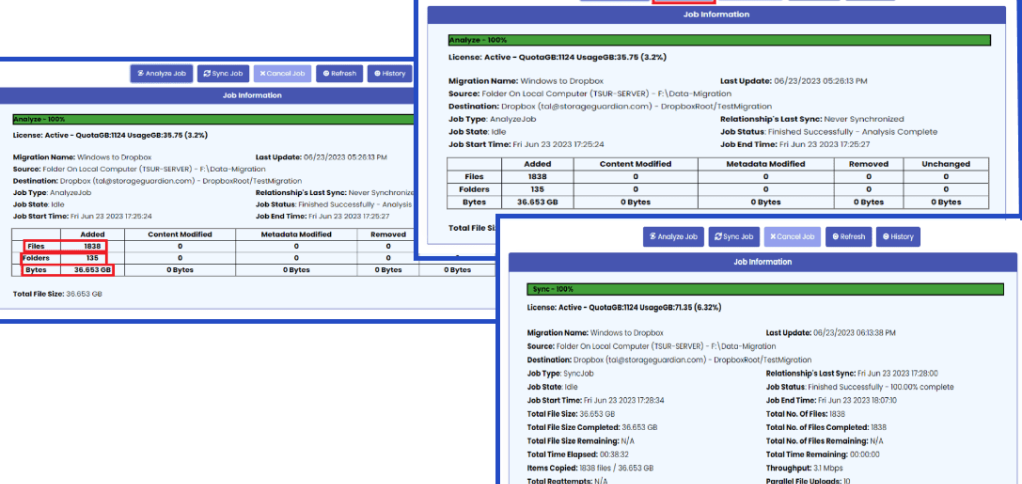
Task: Select the 135 Folders Added cell in top-right window
Action: coord(537,190)
